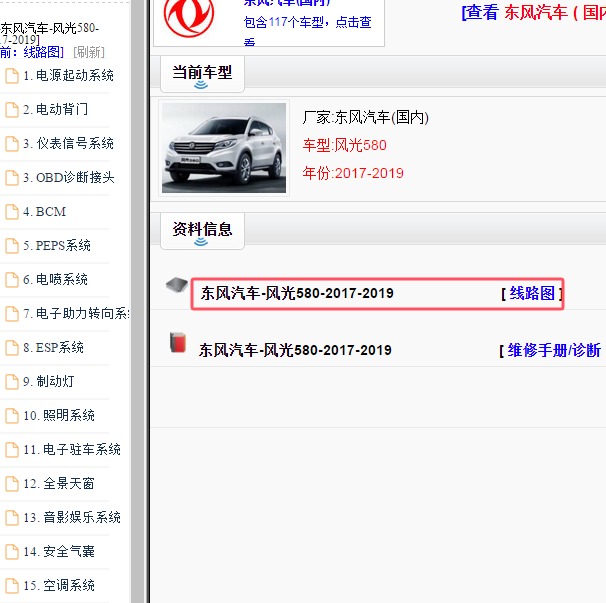Select the 资料信息 tab
This screenshot has width=606, height=603.
(x=202, y=231)
